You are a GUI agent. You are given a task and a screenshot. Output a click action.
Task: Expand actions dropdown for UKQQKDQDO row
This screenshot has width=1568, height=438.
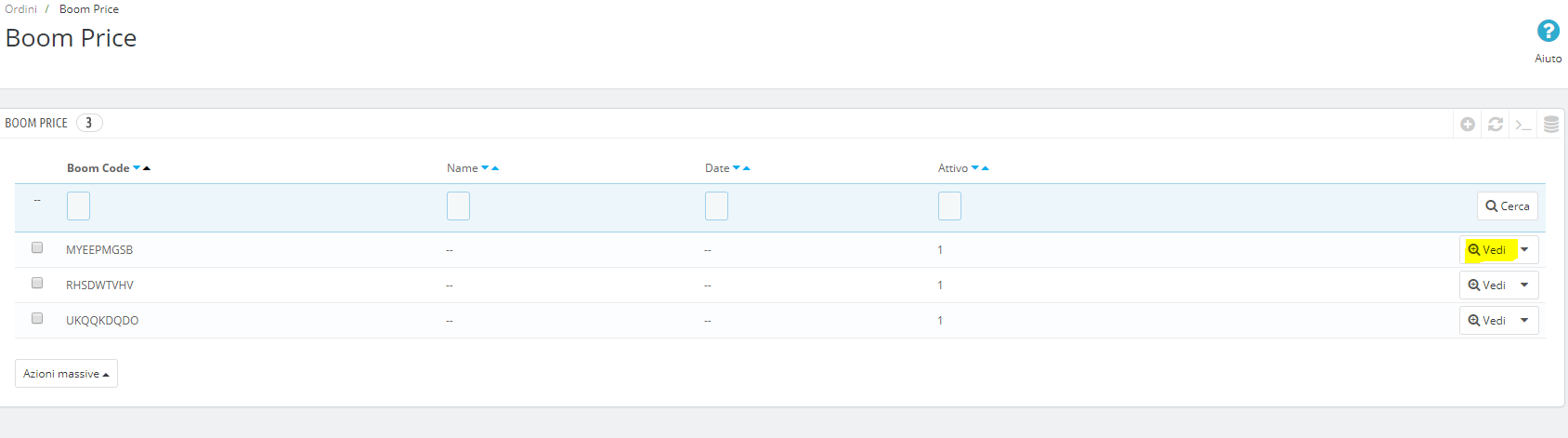1524,321
